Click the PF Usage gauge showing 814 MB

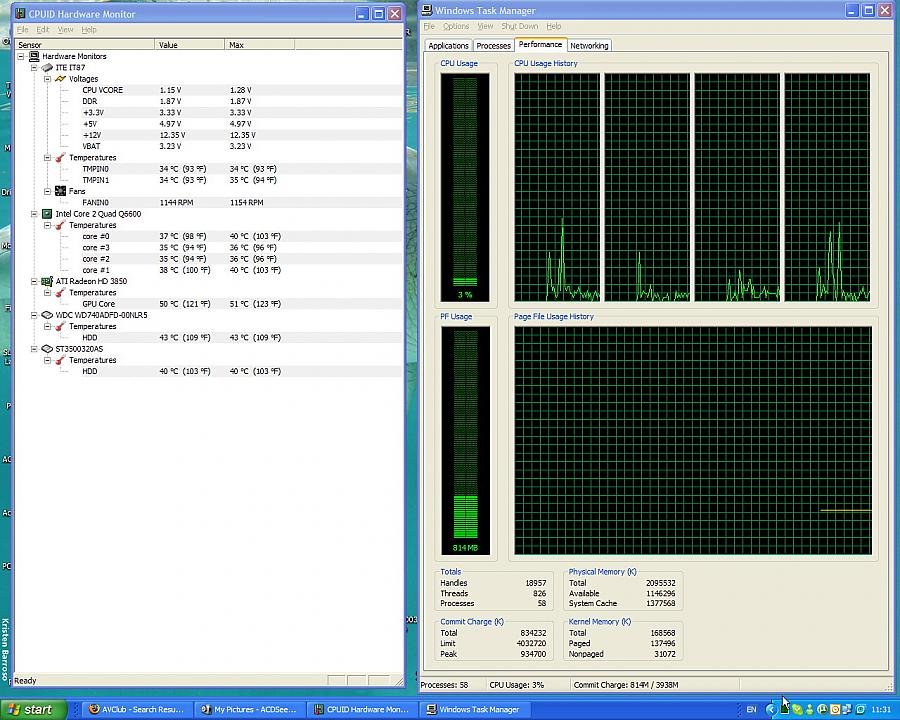(x=465, y=440)
